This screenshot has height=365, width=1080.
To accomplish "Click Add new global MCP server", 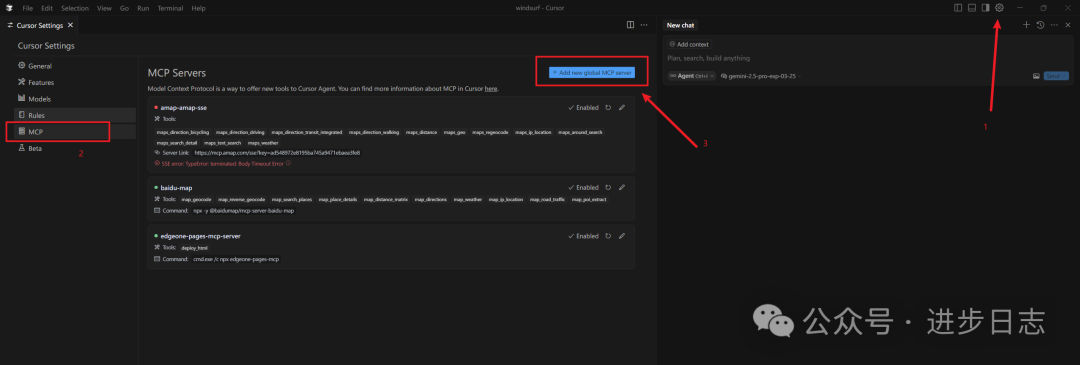I will pos(592,72).
